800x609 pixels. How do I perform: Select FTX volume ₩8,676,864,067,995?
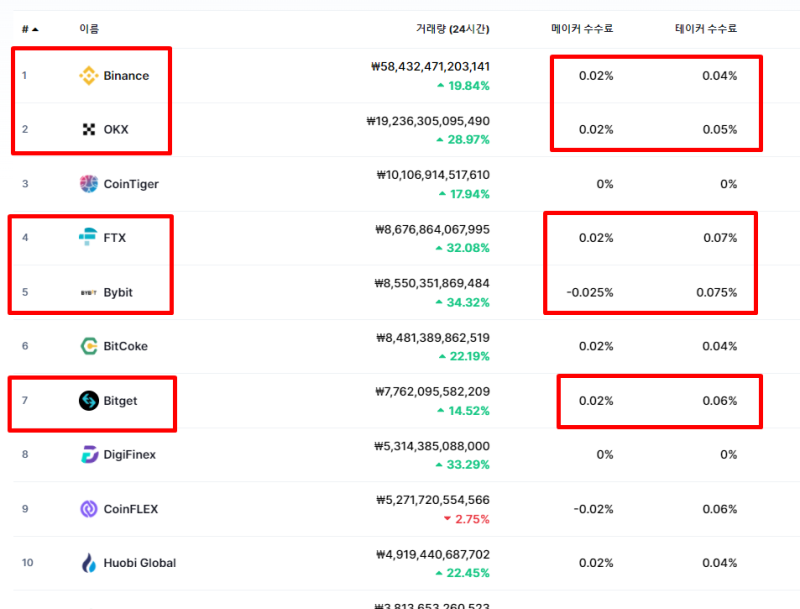click(433, 230)
